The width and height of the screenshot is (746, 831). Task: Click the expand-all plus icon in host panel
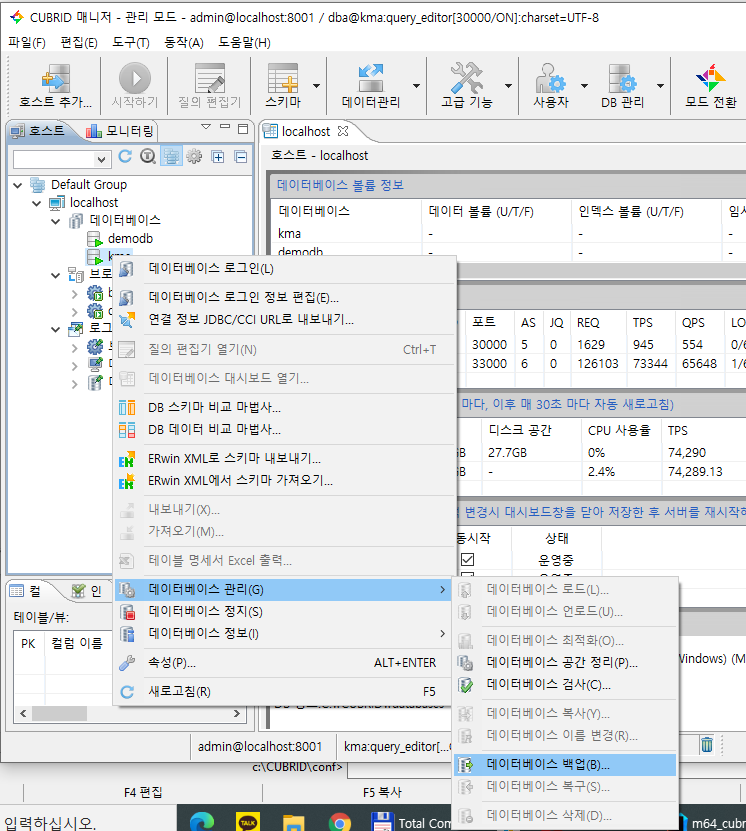pos(218,156)
